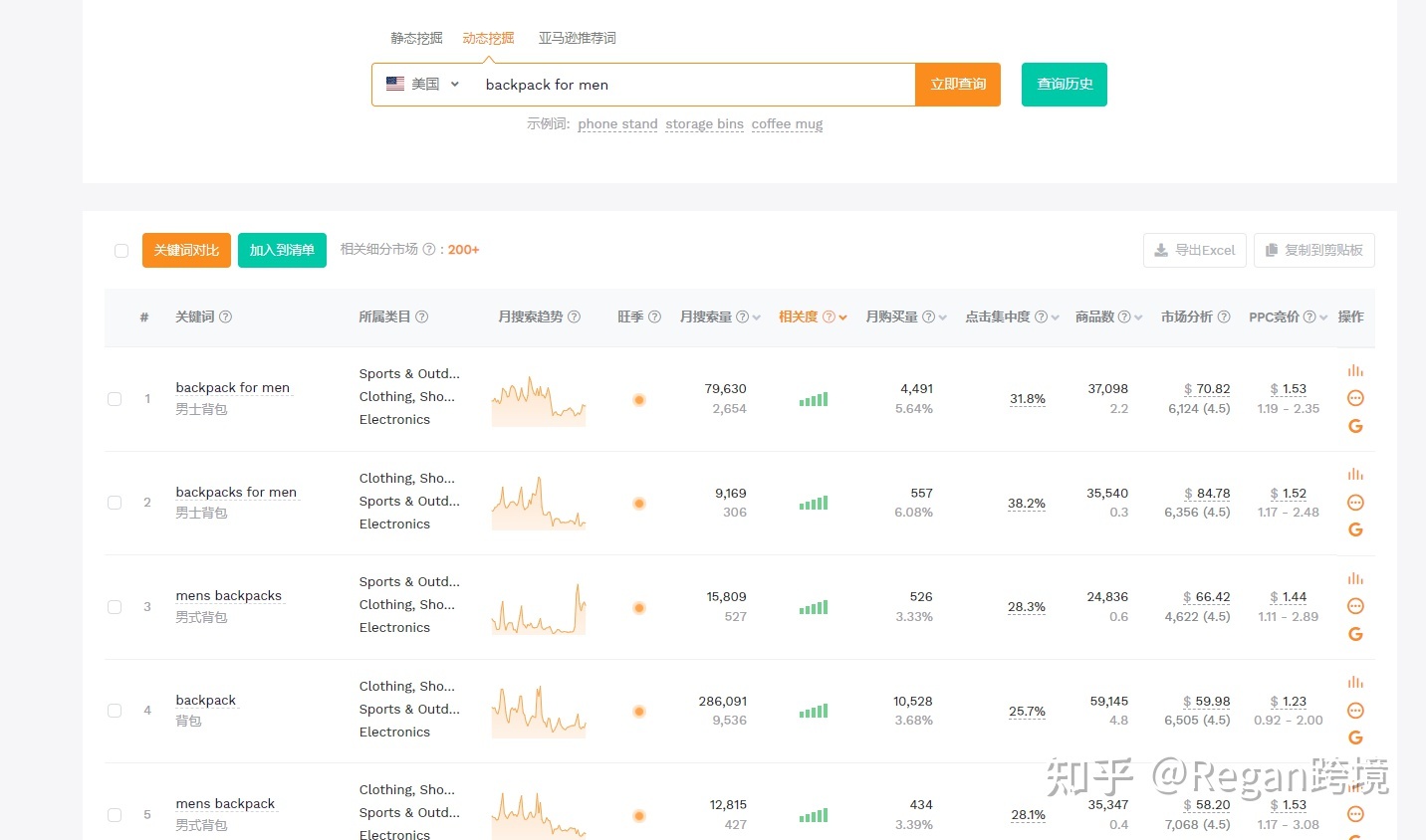
Task: Sort by 月搜索量 column arrow
Action: [757, 317]
